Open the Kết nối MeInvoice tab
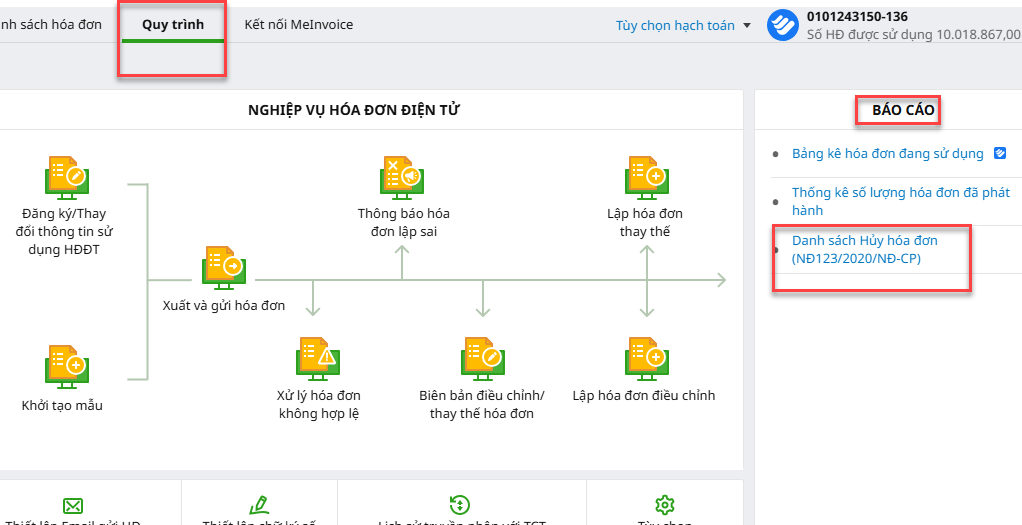The image size is (1022, 525). pos(298,24)
